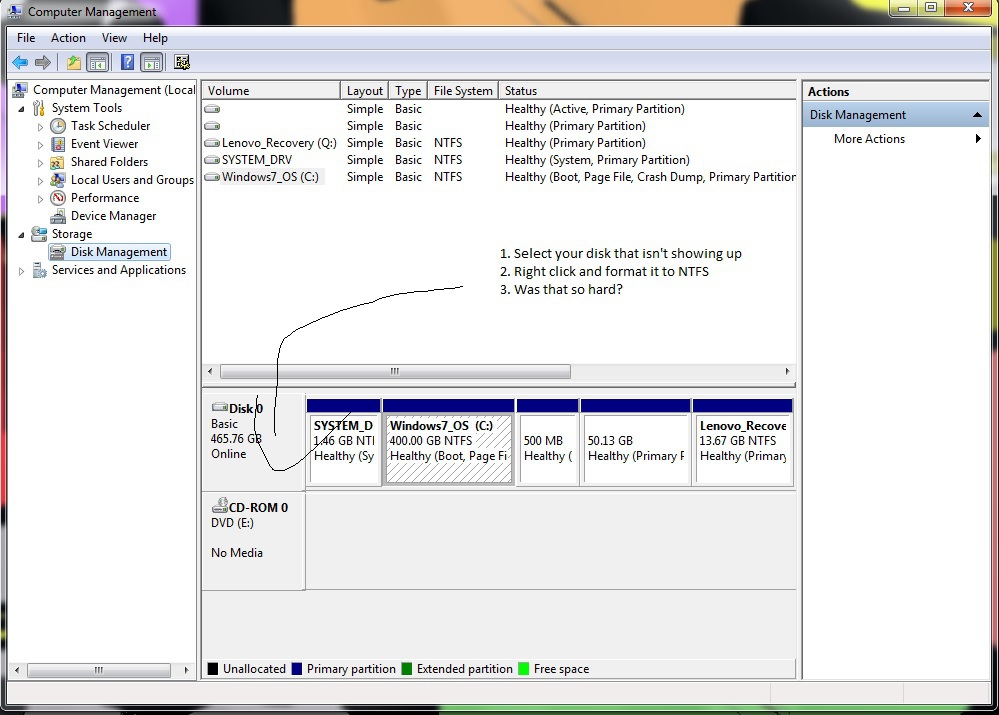Click the Back arrow in the toolbar
Viewport: 999px width, 715px height.
[20, 62]
